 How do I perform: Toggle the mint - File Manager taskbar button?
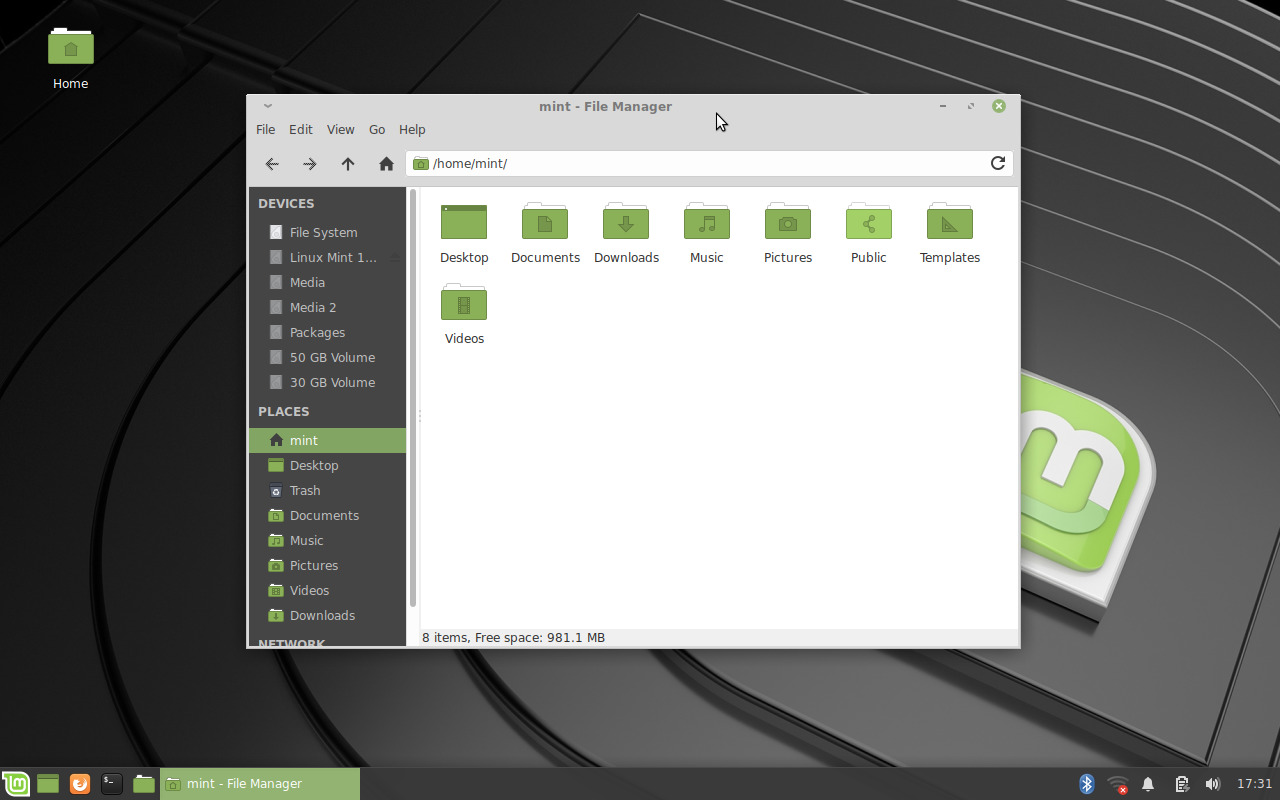260,784
